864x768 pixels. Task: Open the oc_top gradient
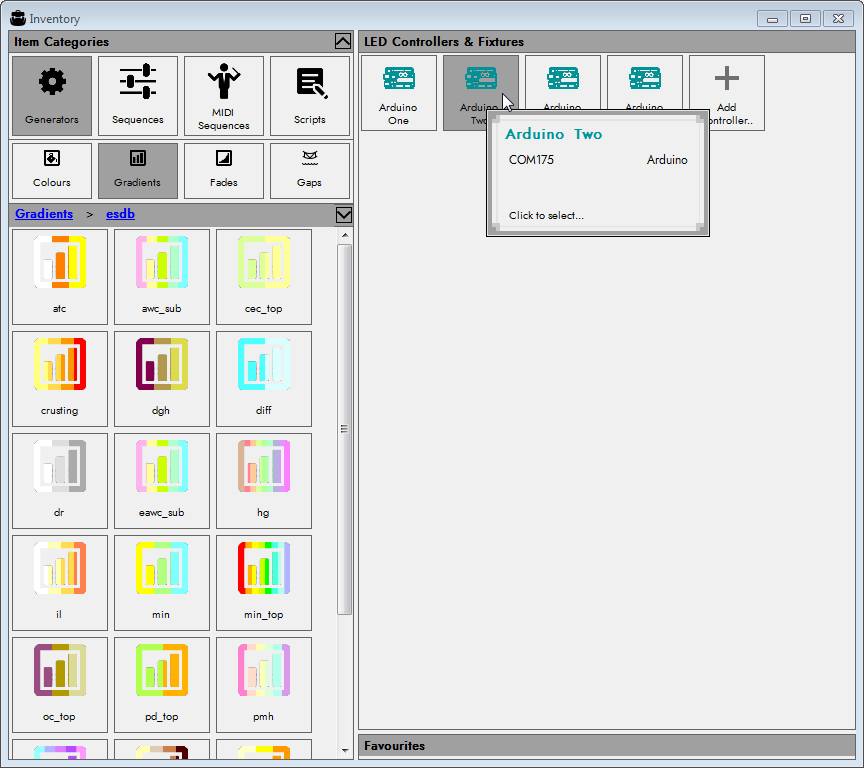tap(60, 684)
